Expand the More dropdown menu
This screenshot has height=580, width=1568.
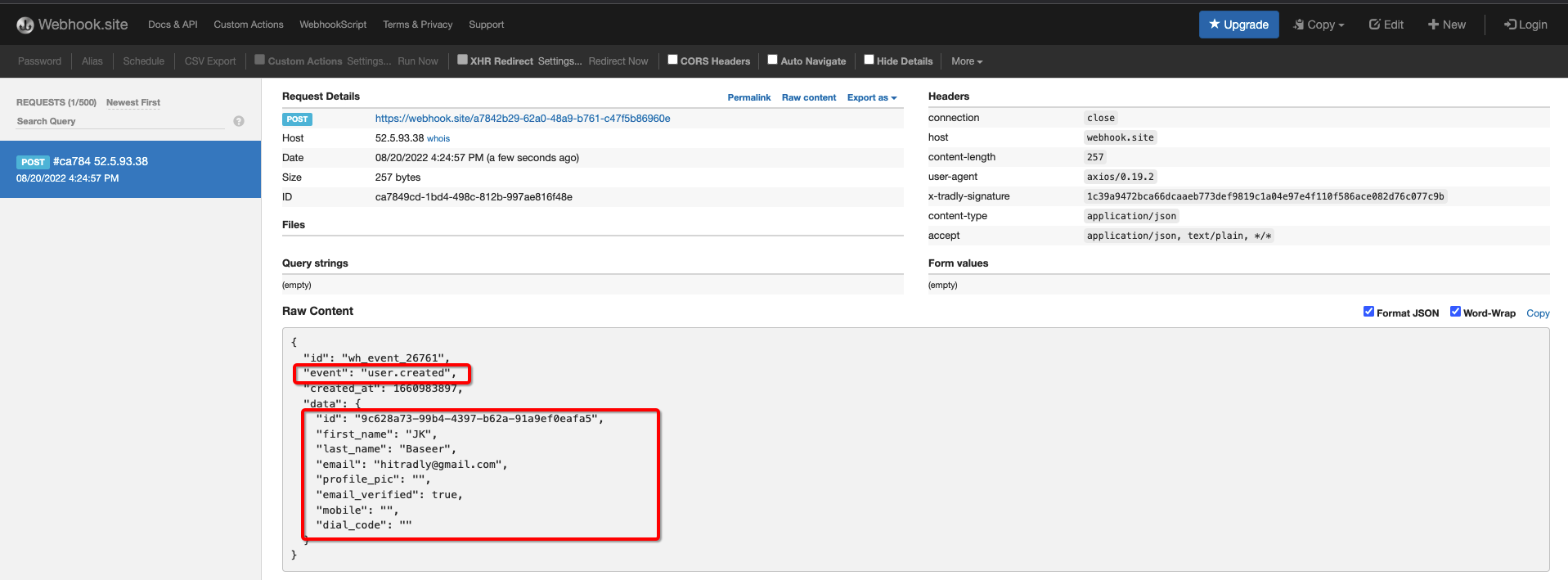tap(966, 61)
